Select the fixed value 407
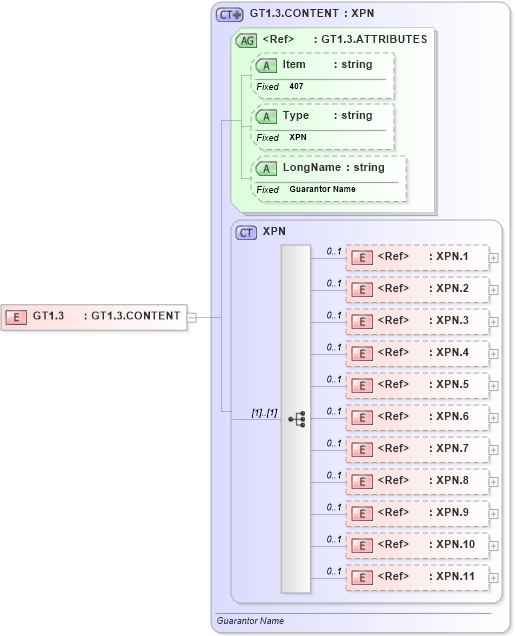This screenshot has width=515, height=636. [296, 86]
